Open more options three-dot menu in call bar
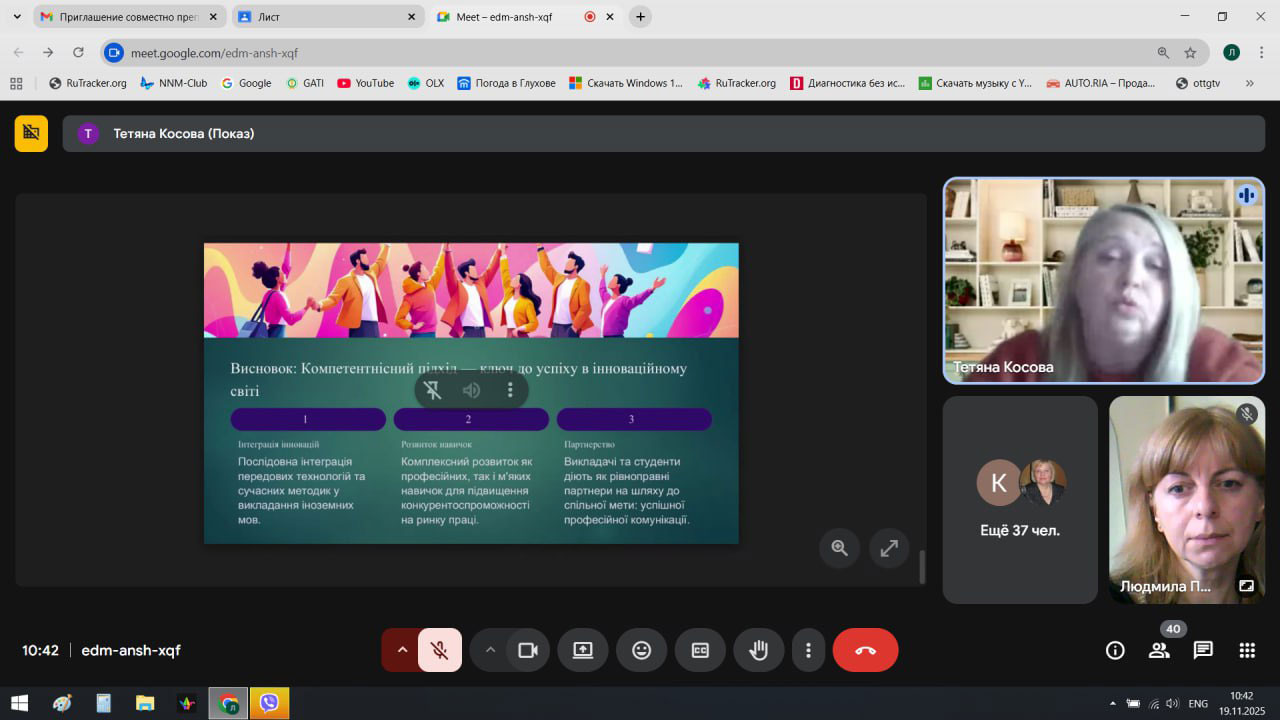This screenshot has height=720, width=1280. 808,650
